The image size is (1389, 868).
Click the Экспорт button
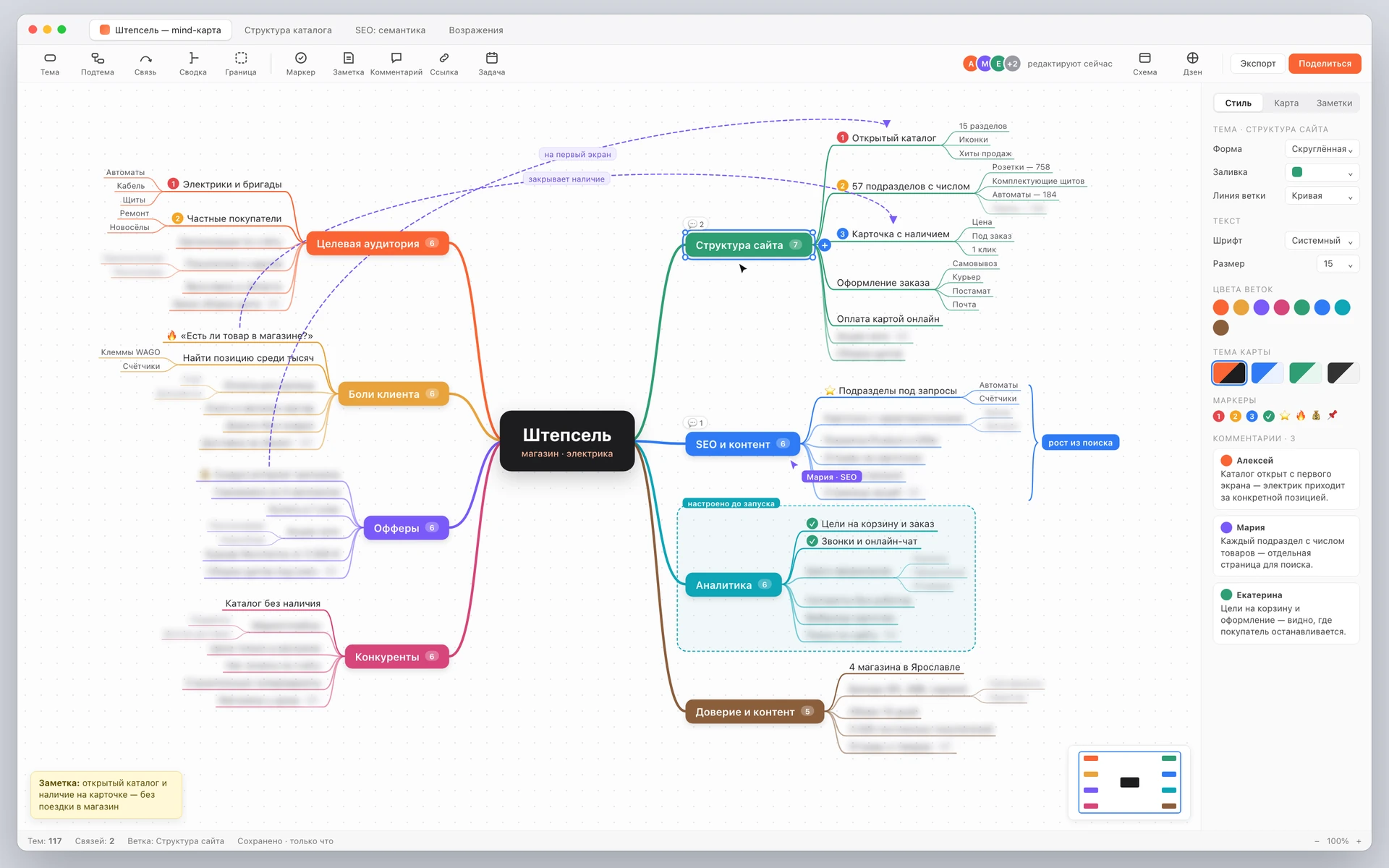1258,64
